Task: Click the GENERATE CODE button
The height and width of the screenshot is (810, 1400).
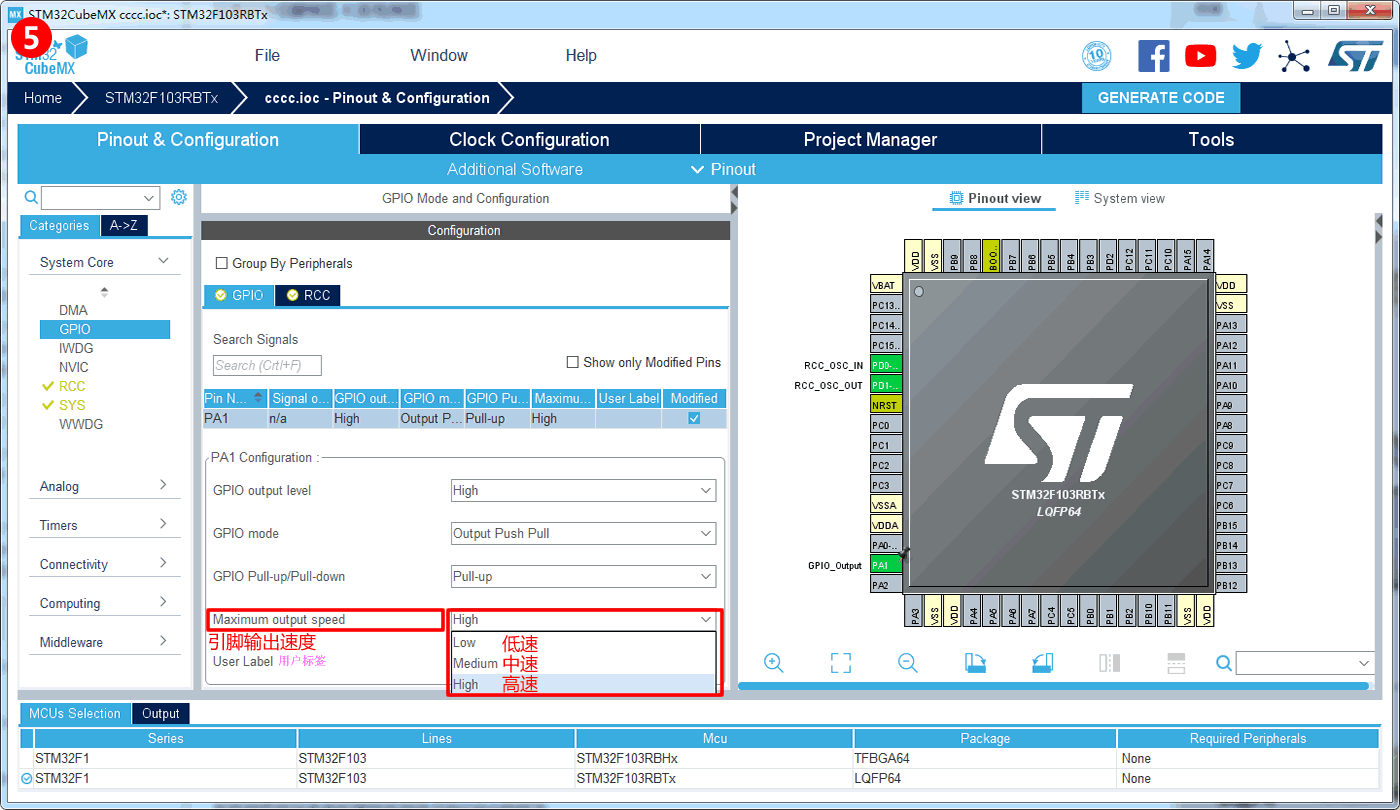Action: pos(1160,98)
